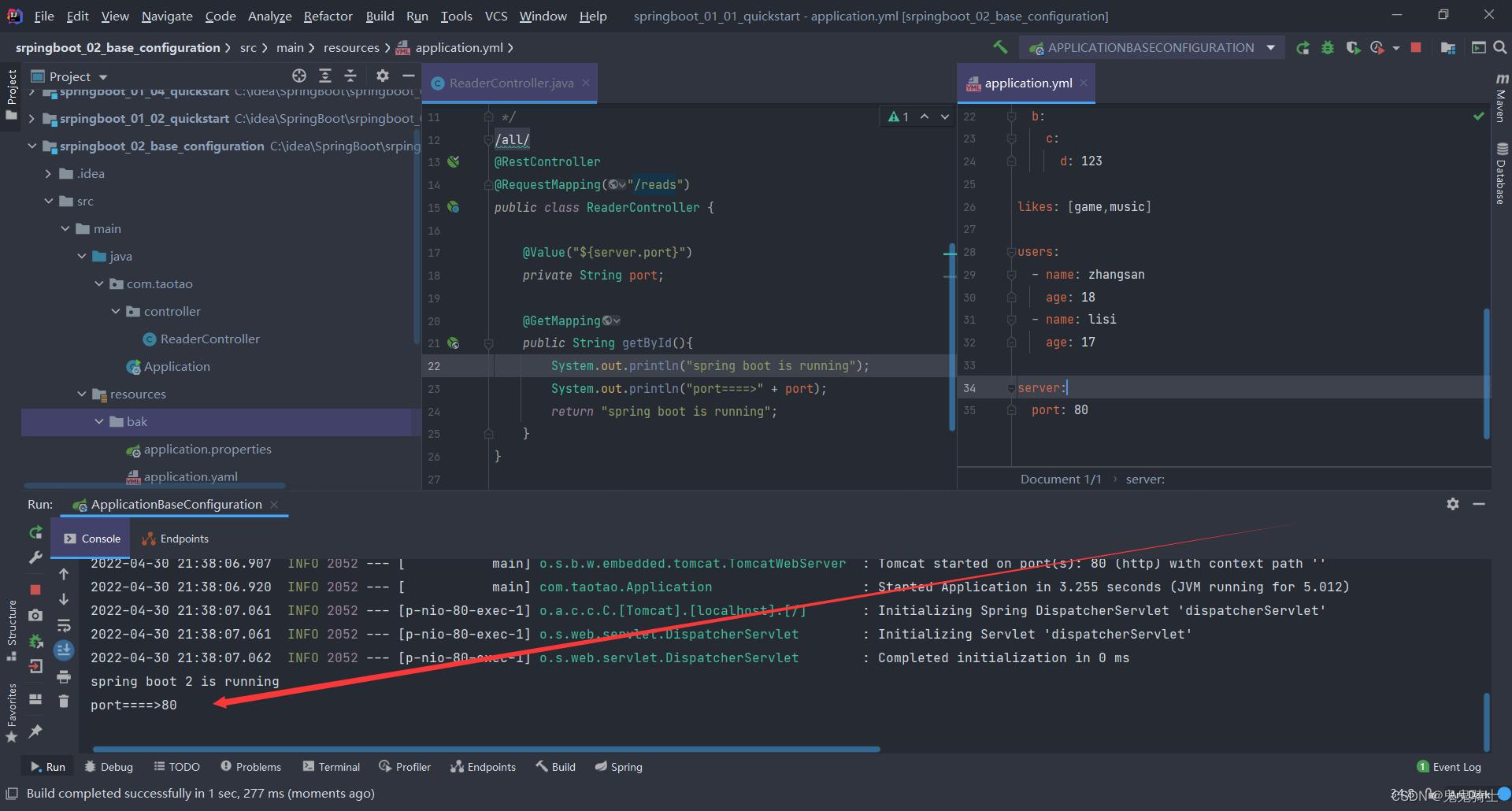The image size is (1512, 811).
Task: Open Project Structure icon in toolbar
Action: [1447, 47]
